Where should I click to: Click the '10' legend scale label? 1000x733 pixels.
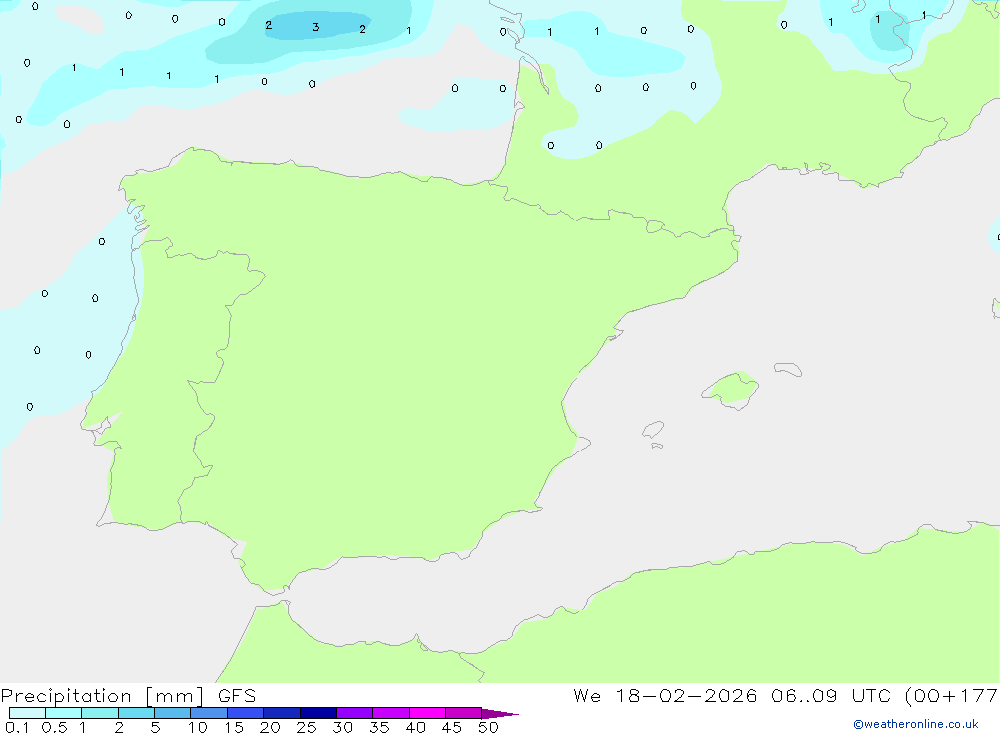[198, 727]
